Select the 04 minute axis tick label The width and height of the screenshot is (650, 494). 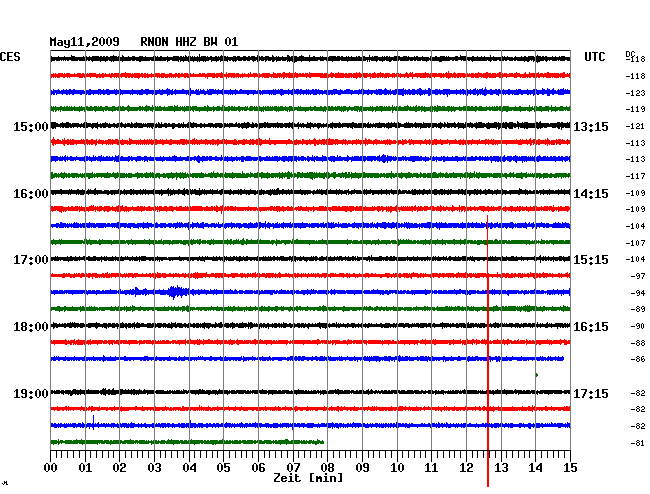tap(189, 467)
